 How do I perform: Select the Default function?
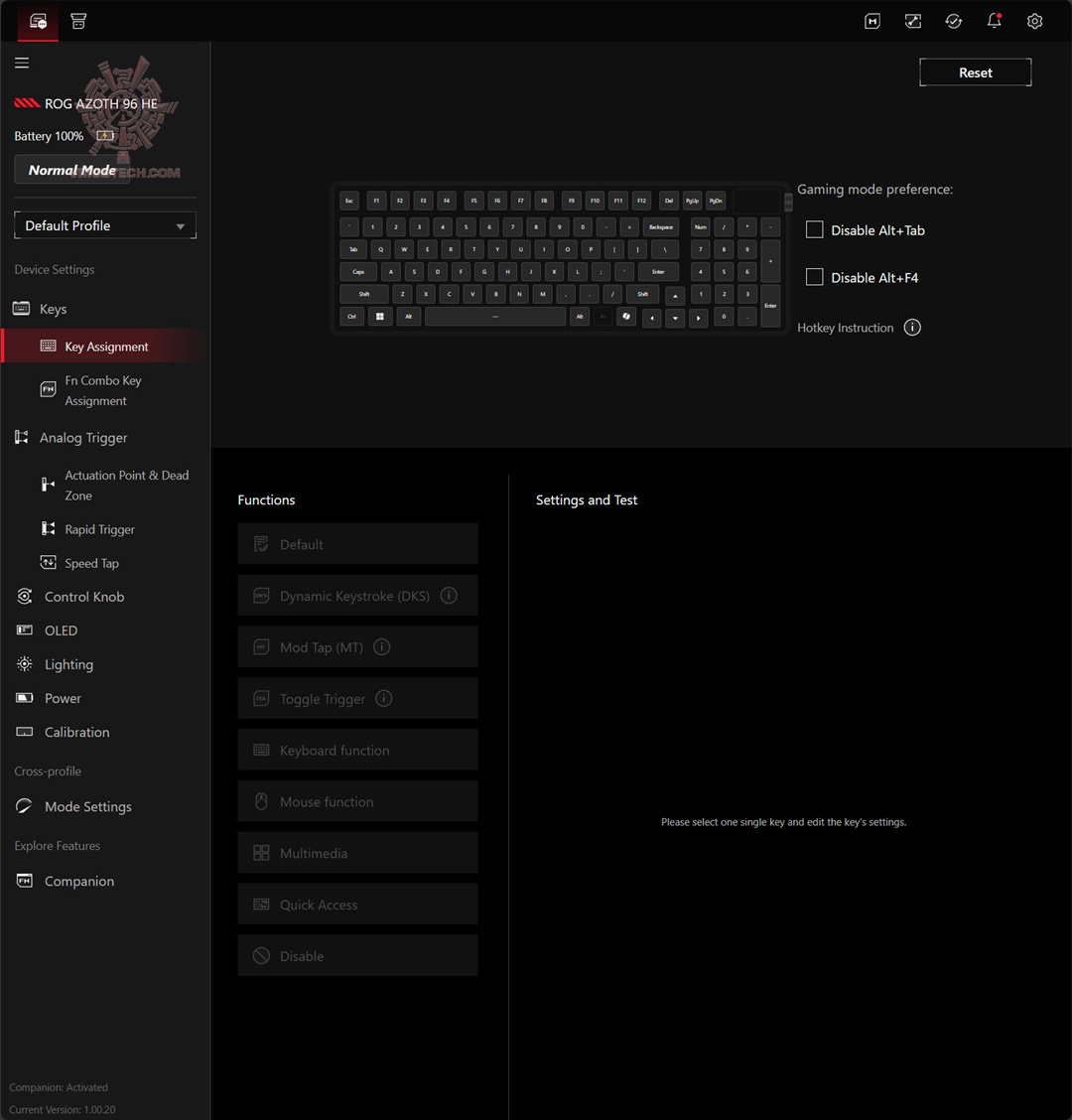(357, 544)
